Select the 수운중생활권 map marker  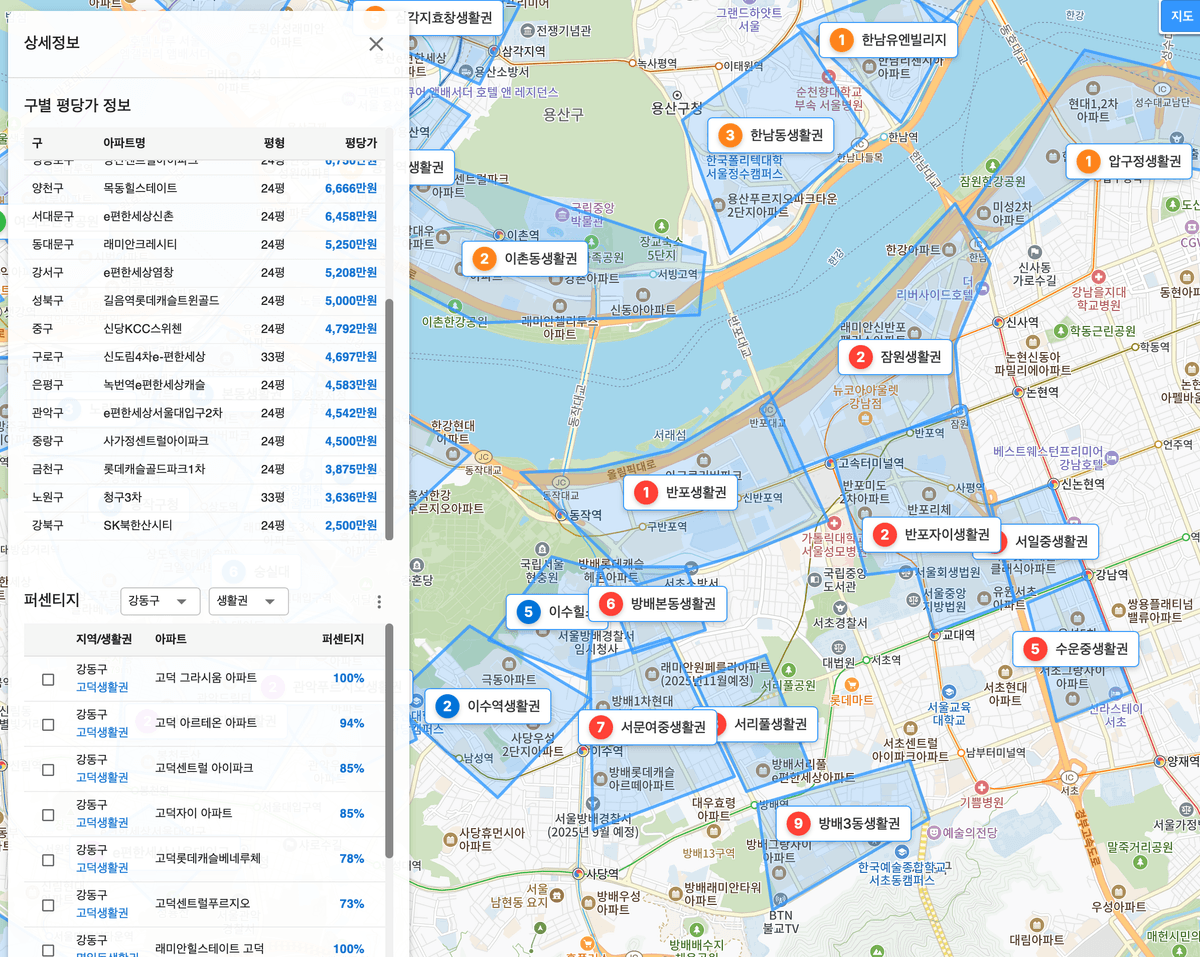pyautogui.click(x=1076, y=649)
